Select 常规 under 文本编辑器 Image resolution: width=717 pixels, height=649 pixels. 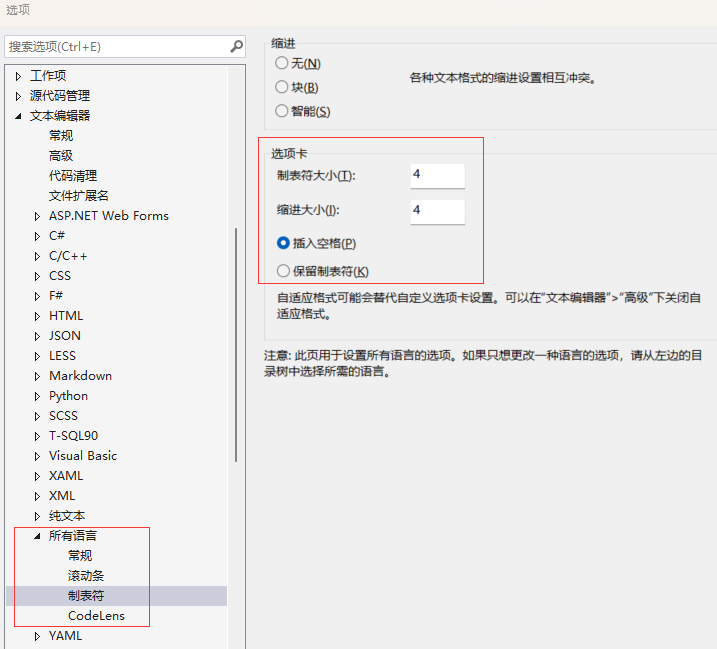pos(61,136)
